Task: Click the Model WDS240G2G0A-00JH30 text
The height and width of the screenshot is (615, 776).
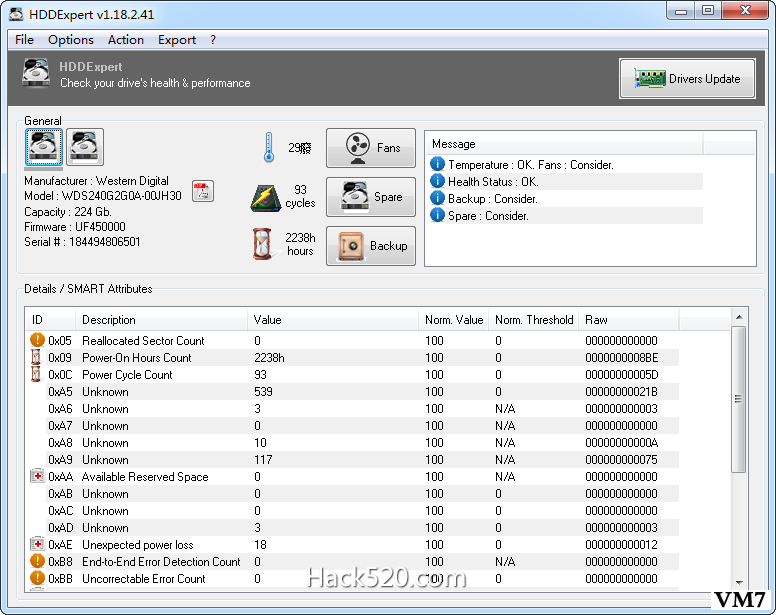Action: point(103,196)
